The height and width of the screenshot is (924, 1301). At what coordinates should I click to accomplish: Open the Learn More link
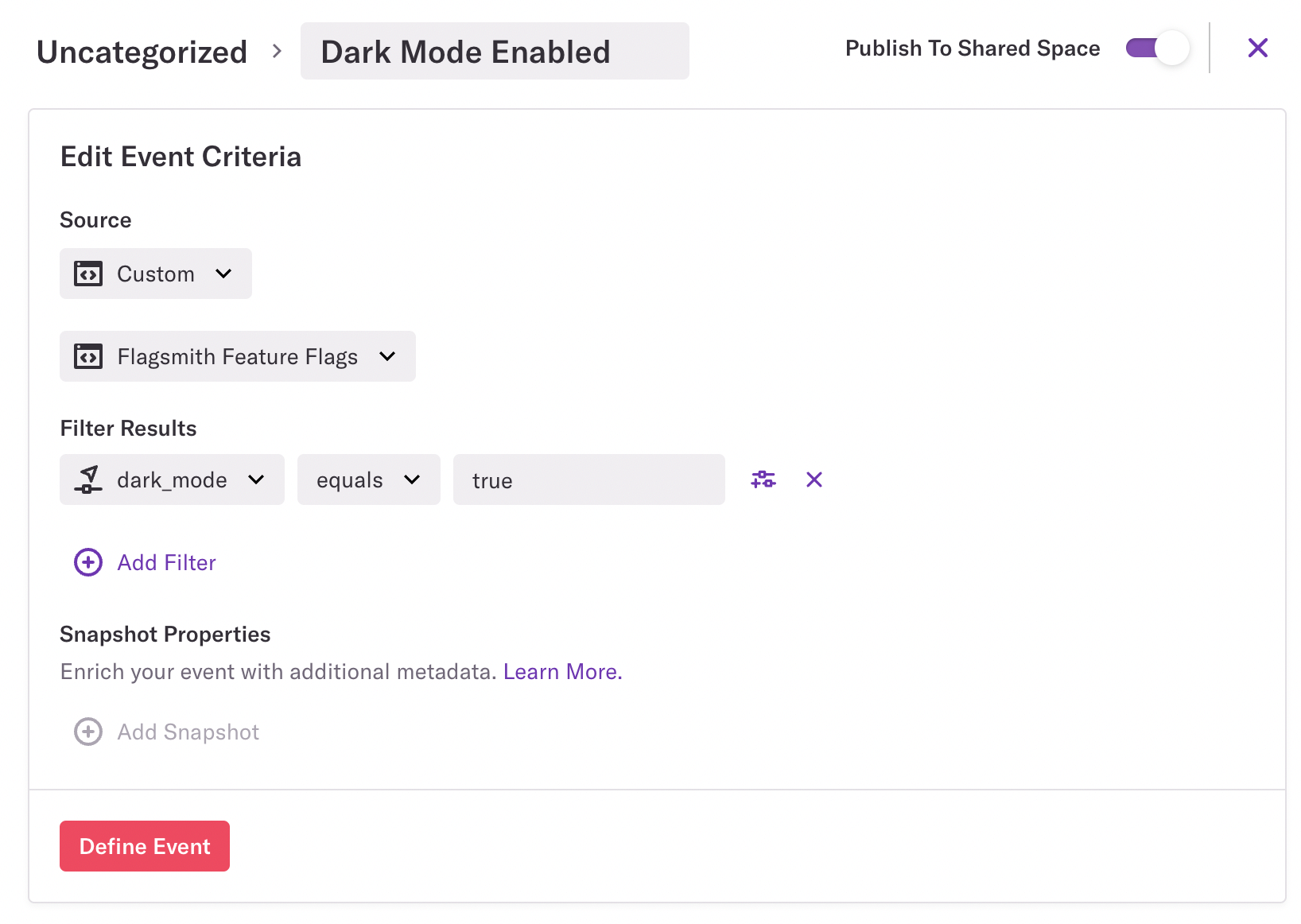coord(562,672)
